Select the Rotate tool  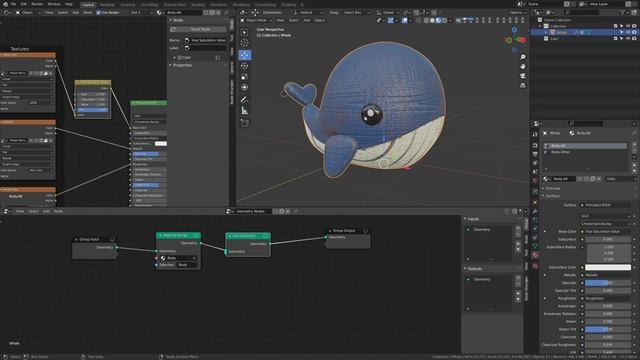coord(244,66)
